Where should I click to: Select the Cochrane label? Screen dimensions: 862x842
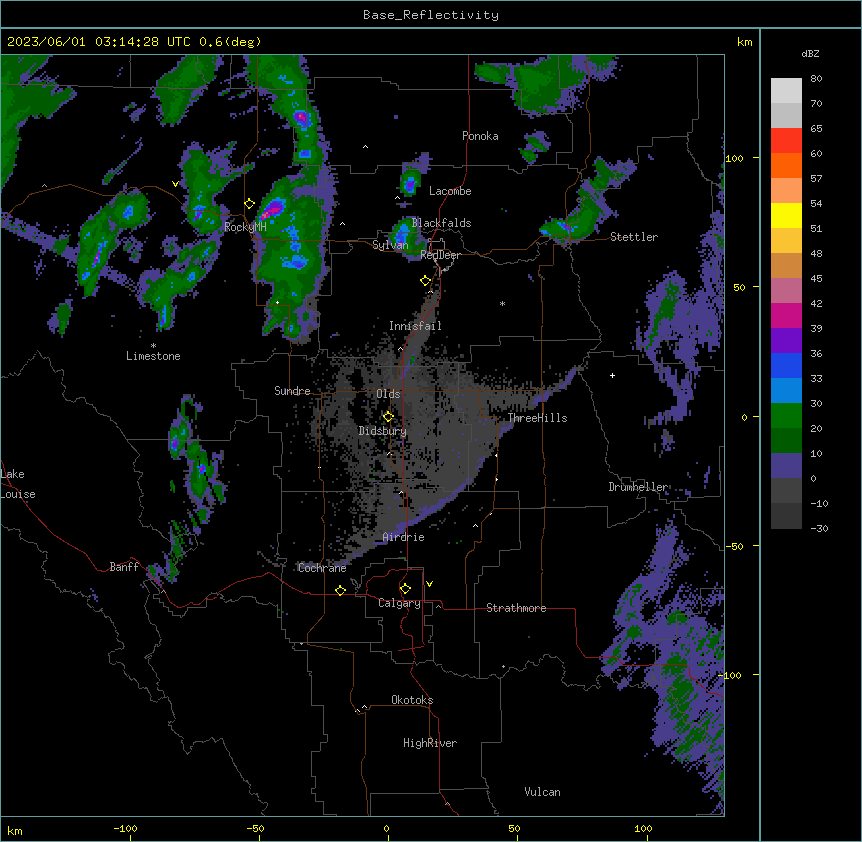click(x=322, y=568)
